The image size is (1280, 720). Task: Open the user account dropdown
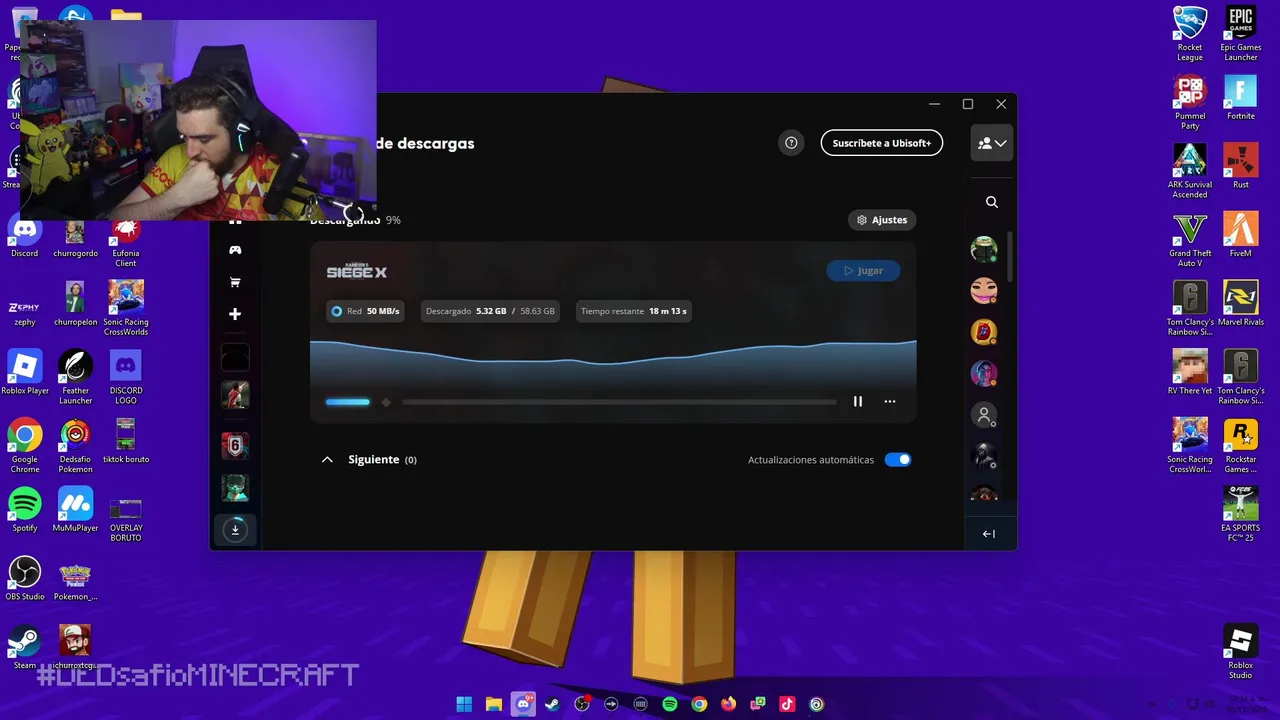[992, 143]
